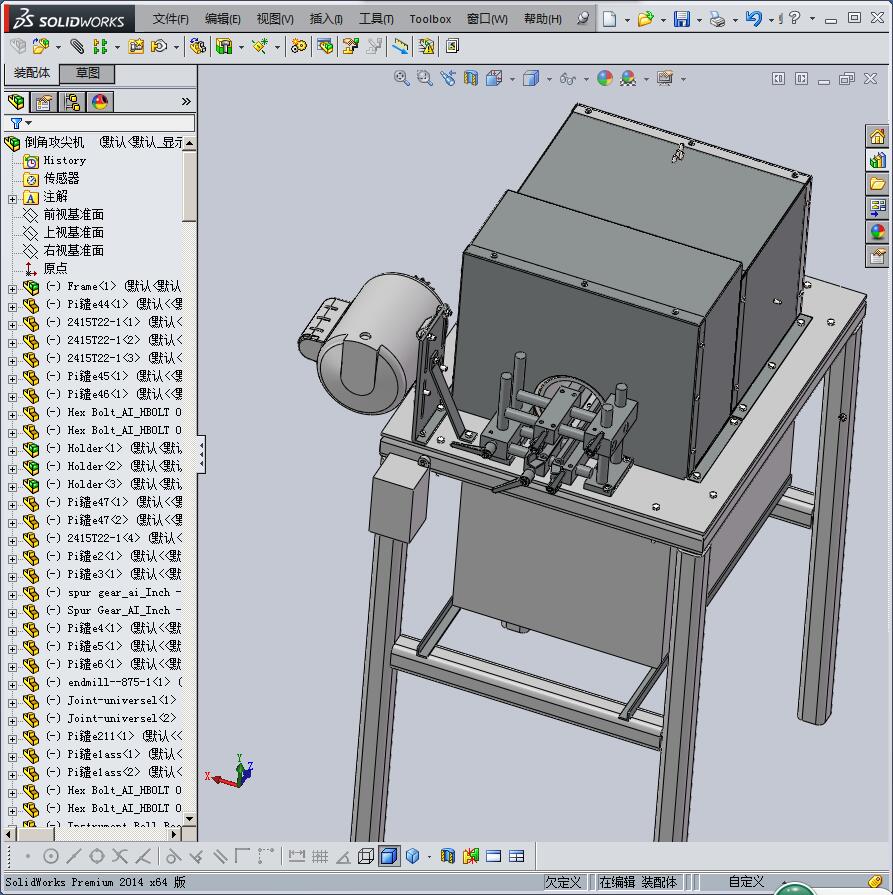893x895 pixels.
Task: Click the Zoom to Area icon
Action: pyautogui.click(x=424, y=78)
